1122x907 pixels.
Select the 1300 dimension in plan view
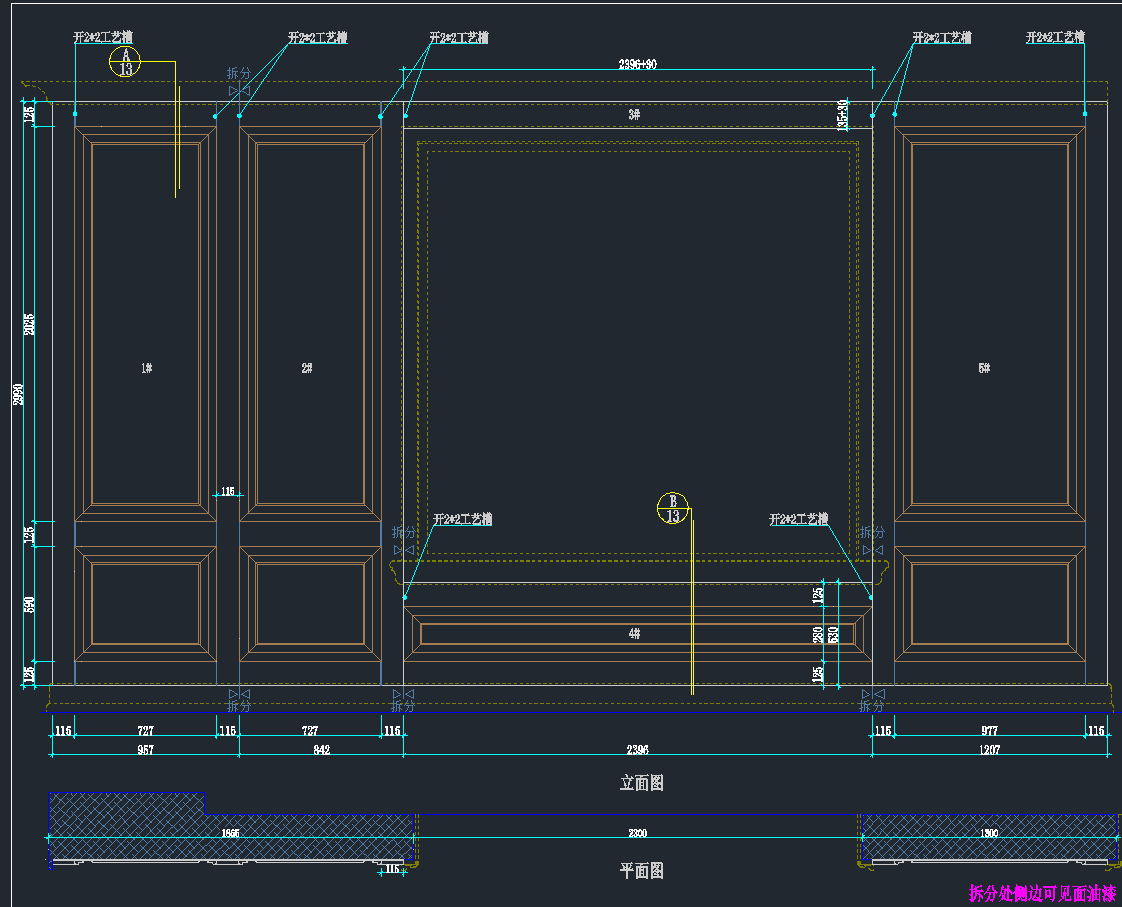(989, 833)
